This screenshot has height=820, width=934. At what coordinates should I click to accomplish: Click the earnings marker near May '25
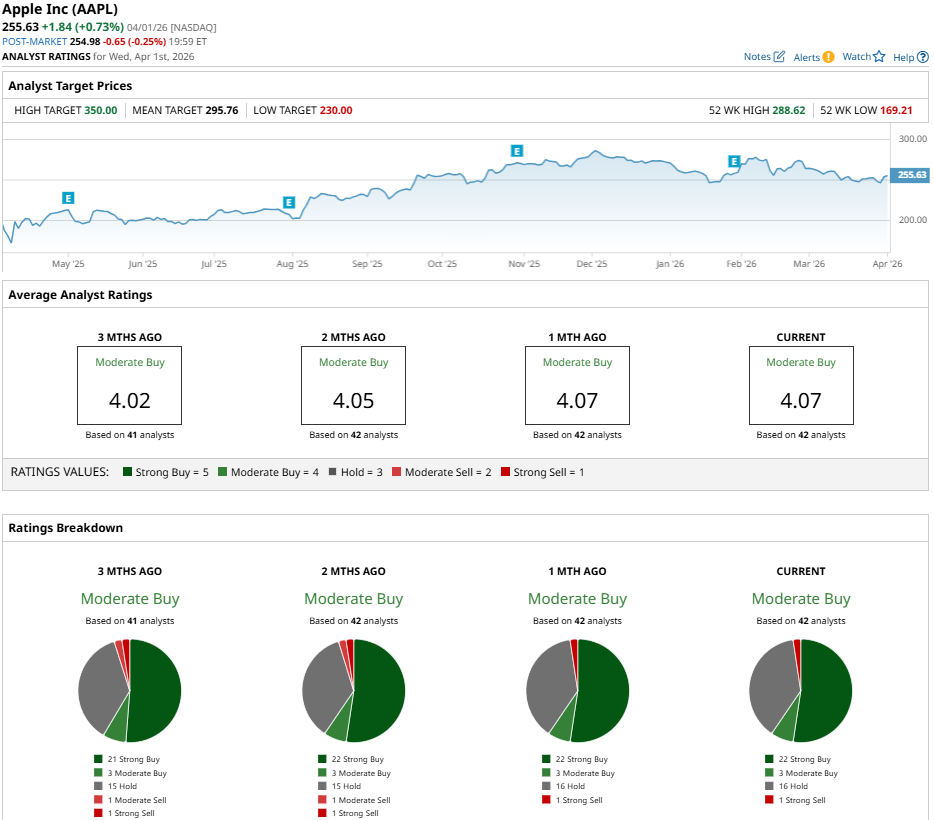click(x=68, y=198)
